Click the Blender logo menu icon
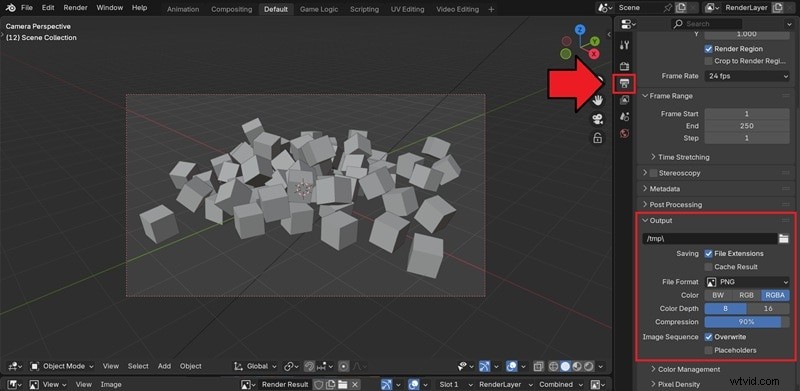The width and height of the screenshot is (800, 391). click(10, 8)
